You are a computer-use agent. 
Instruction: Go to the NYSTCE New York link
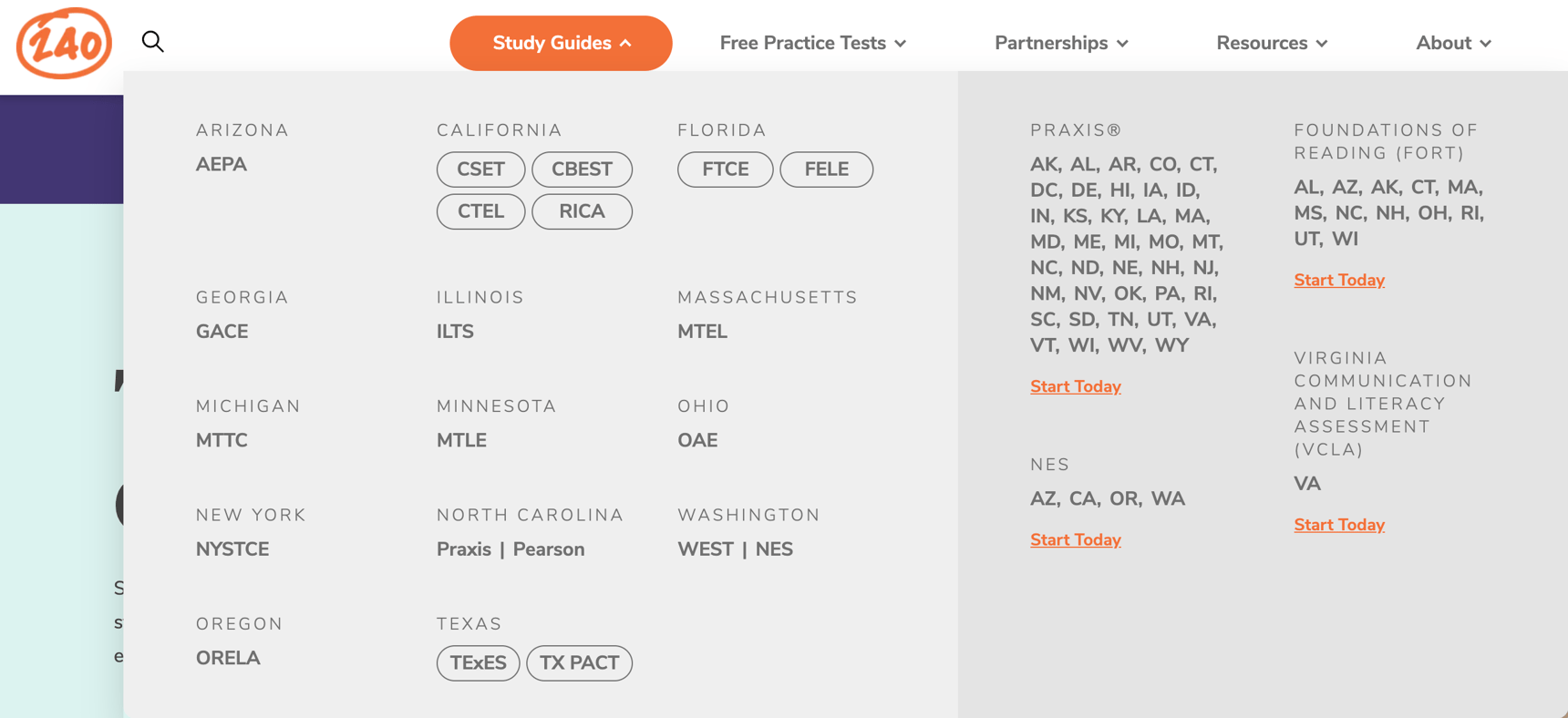232,549
